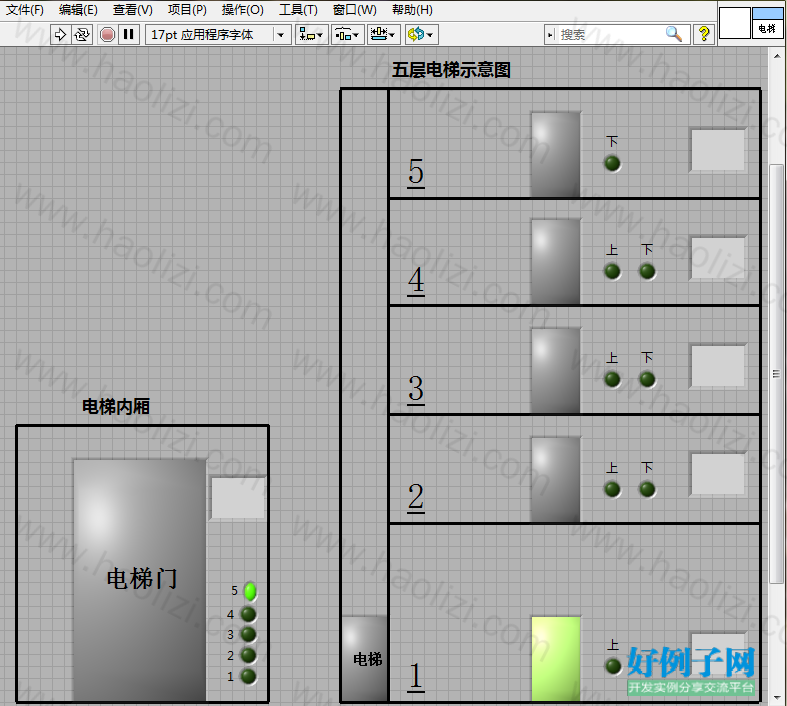Click the floor 4 elevator door

[x=556, y=261]
